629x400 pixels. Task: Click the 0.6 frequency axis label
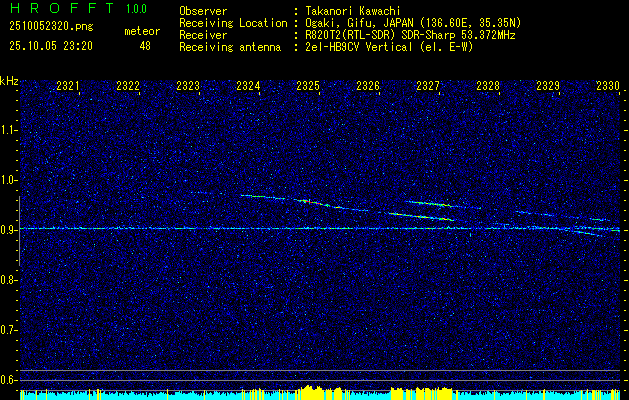tap(9, 379)
